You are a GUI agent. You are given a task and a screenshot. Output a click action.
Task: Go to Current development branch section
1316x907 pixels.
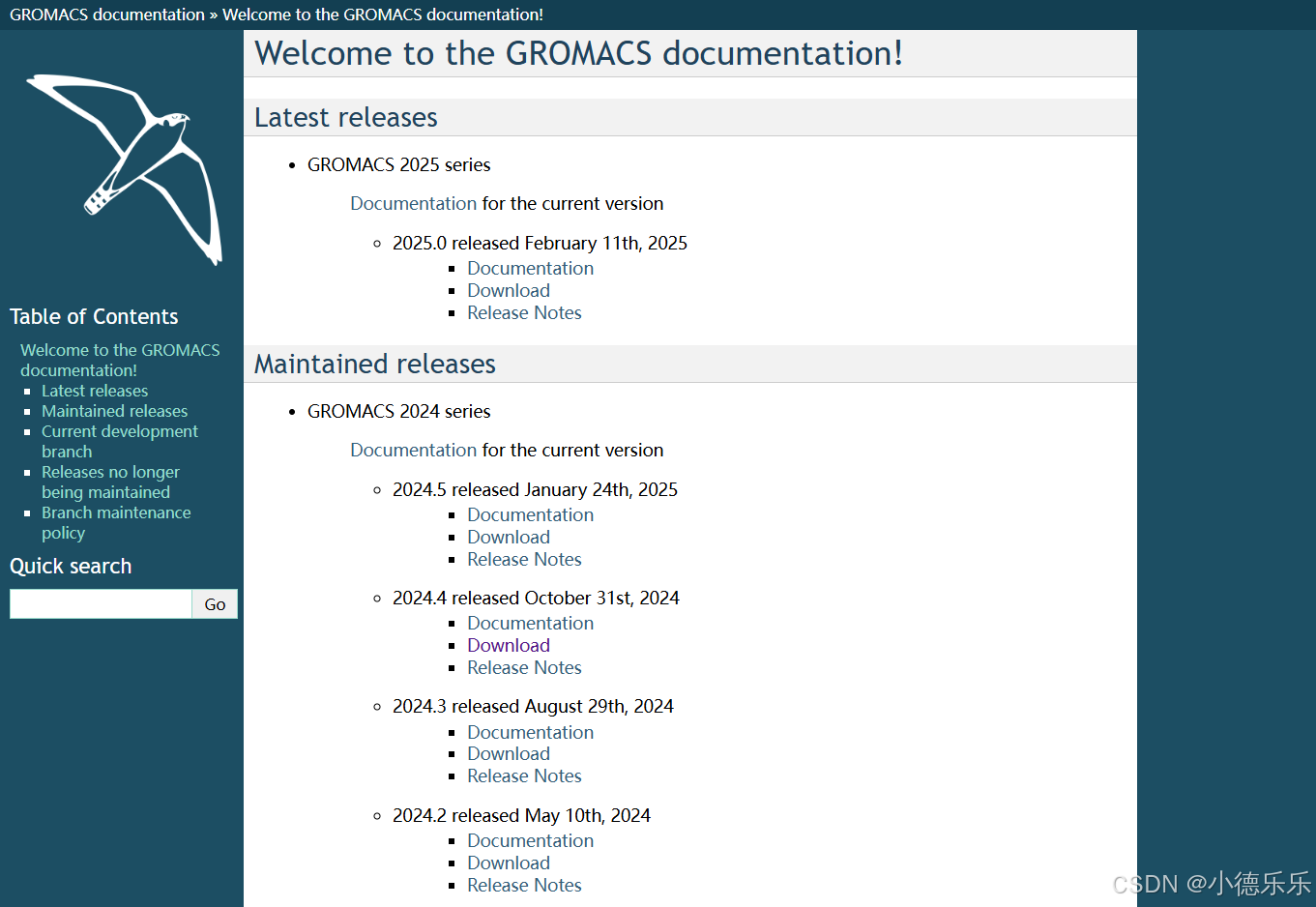coord(119,441)
